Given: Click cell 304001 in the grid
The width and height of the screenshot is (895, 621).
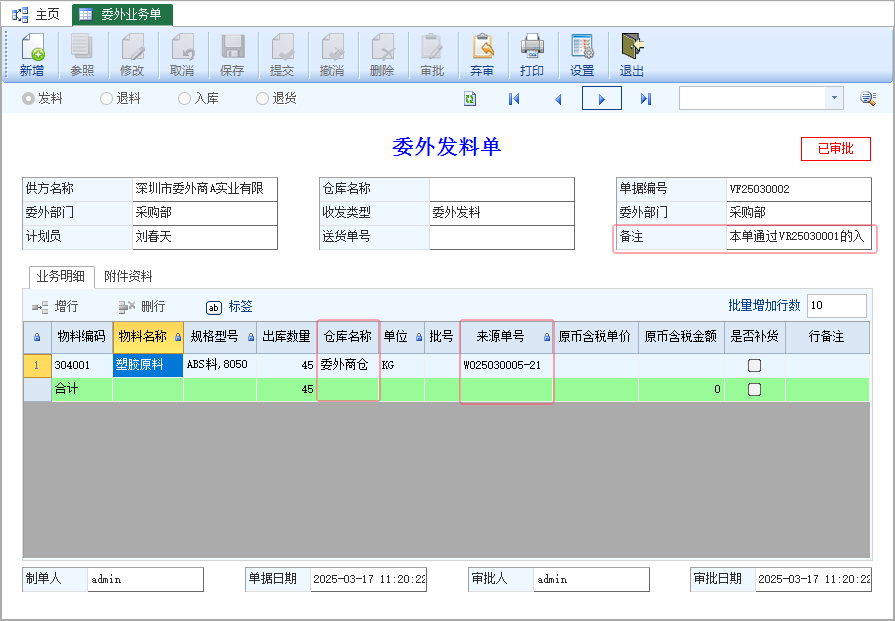Looking at the screenshot, I should [x=82, y=365].
